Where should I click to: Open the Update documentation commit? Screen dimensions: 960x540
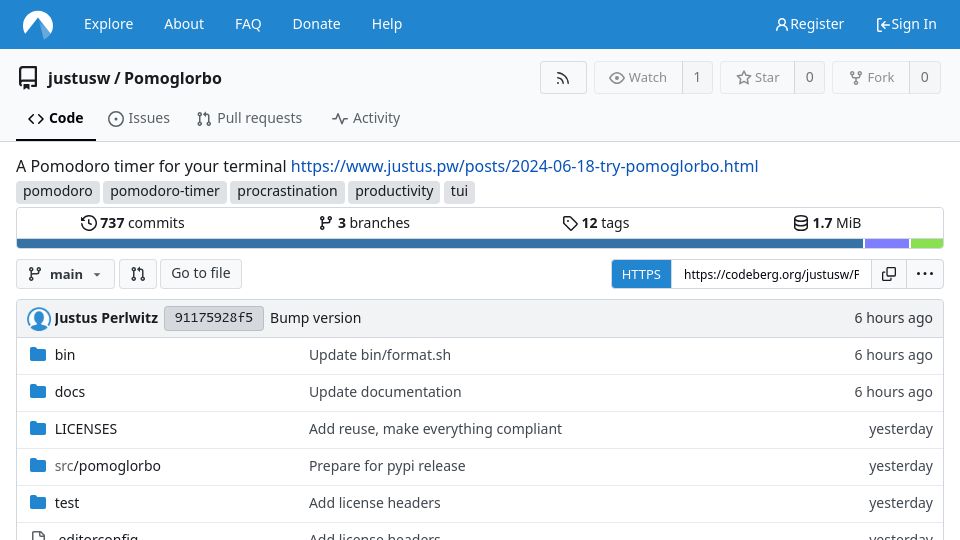pos(385,392)
